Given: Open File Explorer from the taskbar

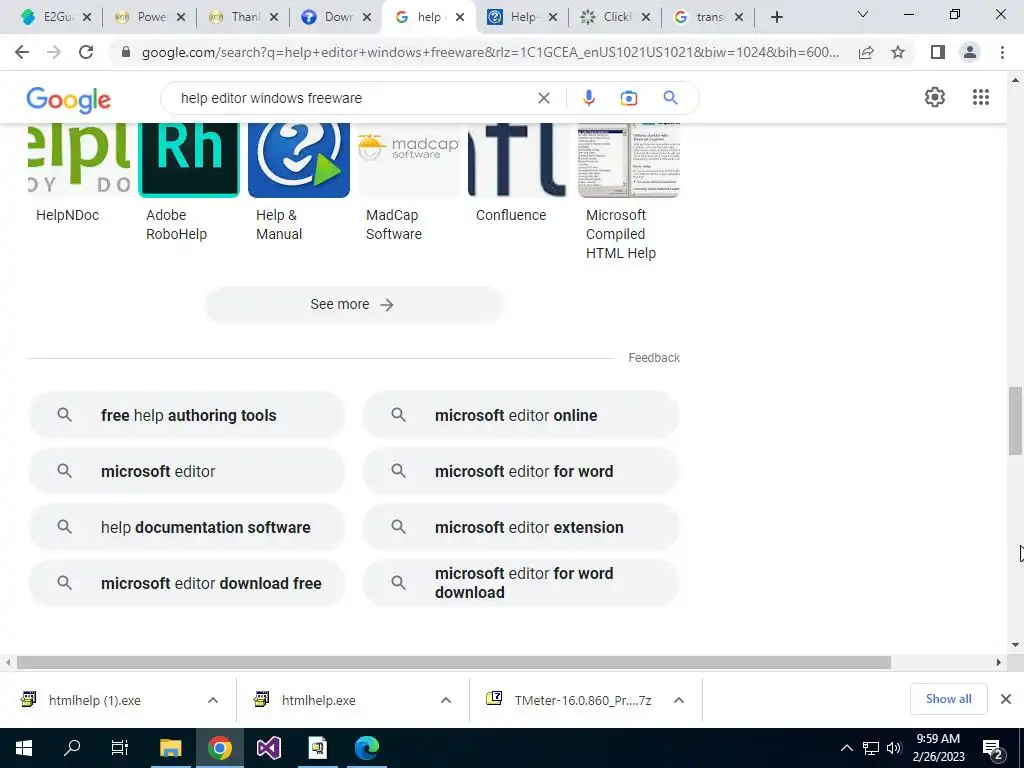Looking at the screenshot, I should pyautogui.click(x=170, y=748).
